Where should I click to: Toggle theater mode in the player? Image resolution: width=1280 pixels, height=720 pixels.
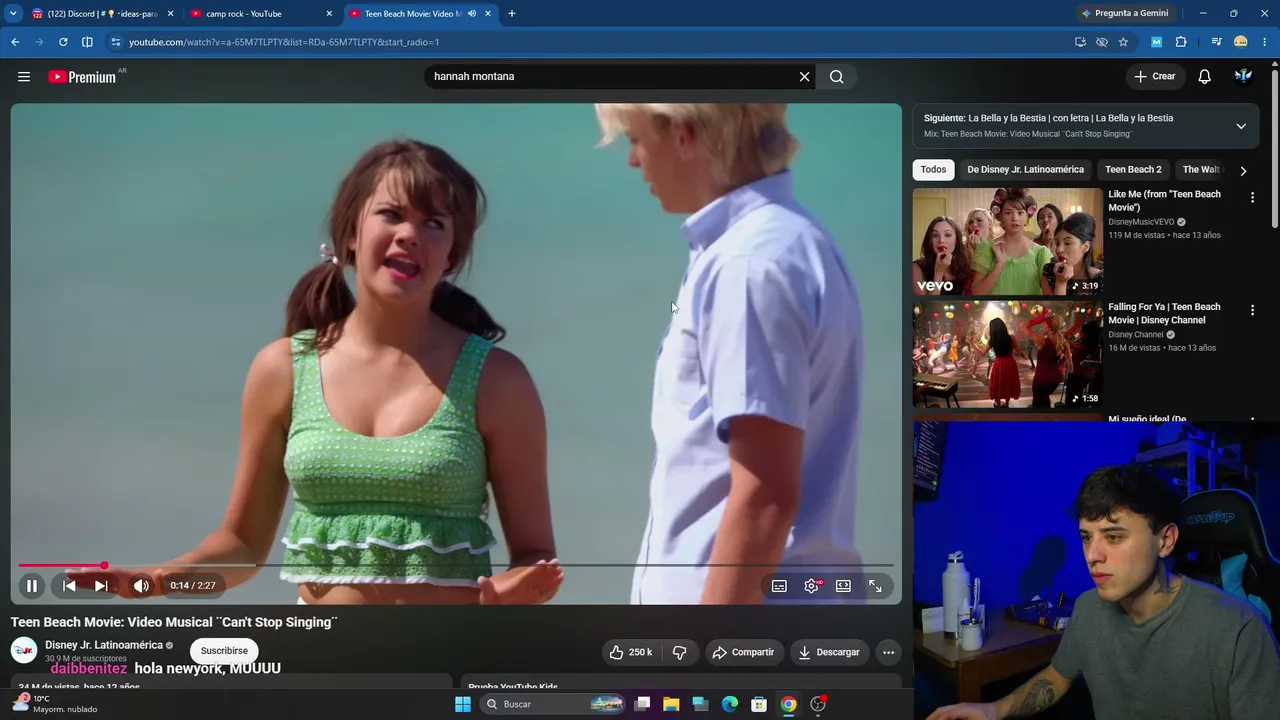(843, 586)
